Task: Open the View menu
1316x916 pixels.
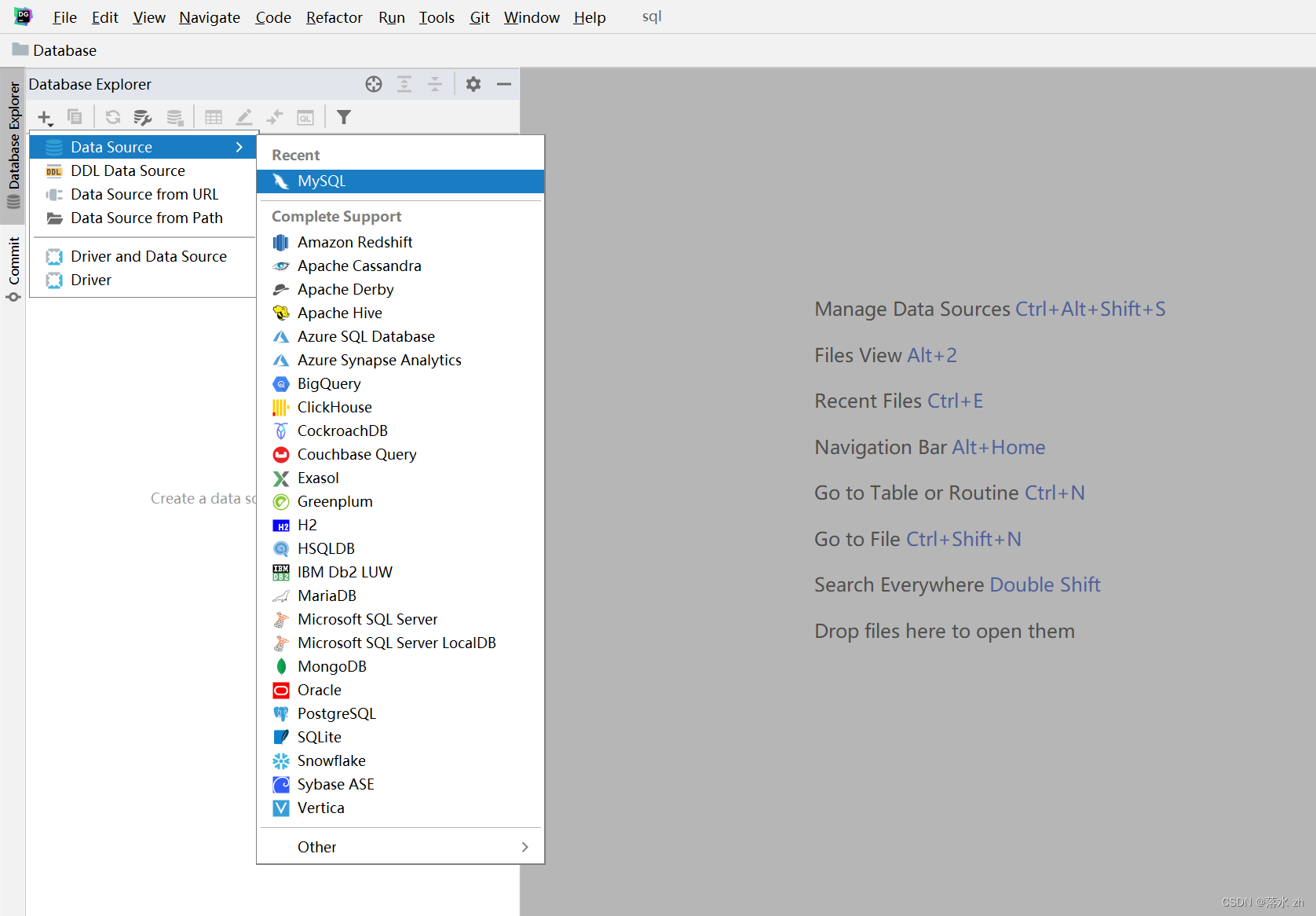Action: click(x=149, y=17)
